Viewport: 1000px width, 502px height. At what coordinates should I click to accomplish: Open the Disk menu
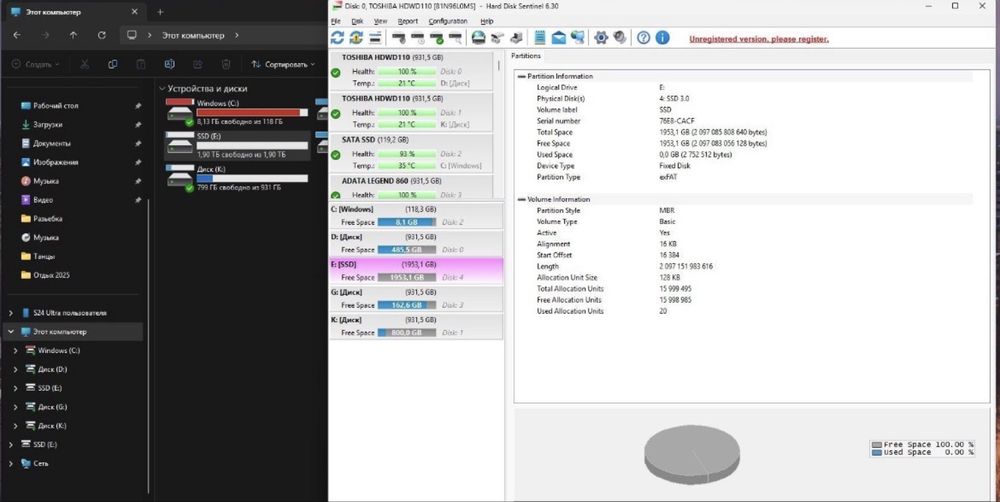click(x=357, y=21)
